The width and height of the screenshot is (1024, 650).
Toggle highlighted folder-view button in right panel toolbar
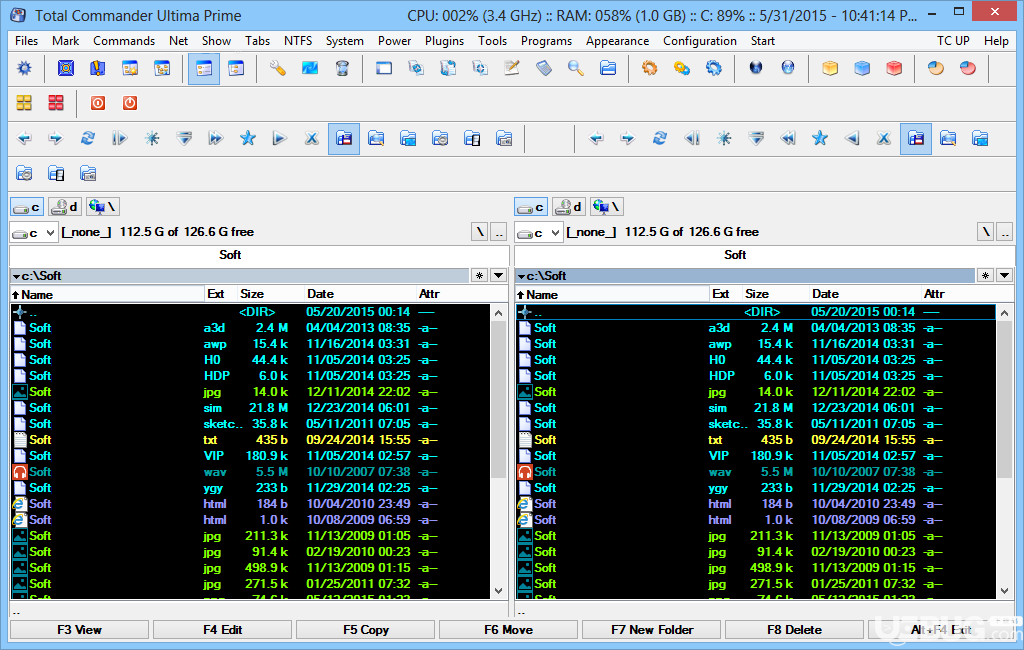916,138
